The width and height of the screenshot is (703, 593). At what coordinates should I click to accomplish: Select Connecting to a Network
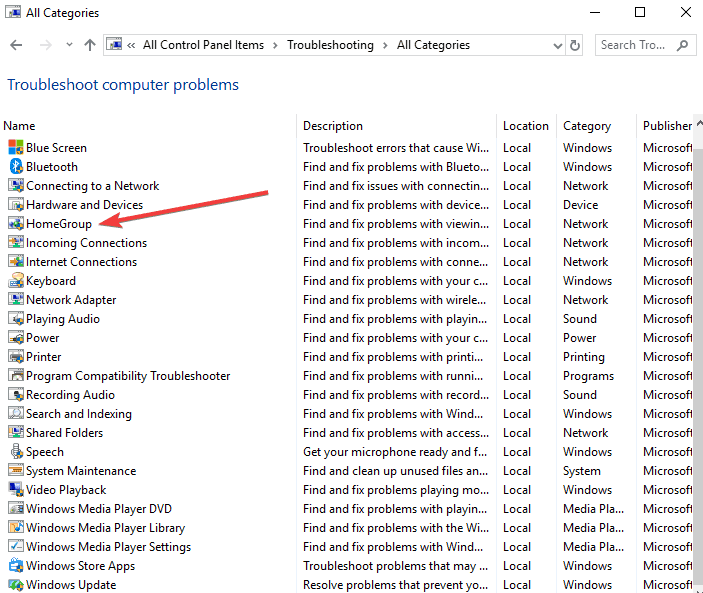pyautogui.click(x=93, y=186)
